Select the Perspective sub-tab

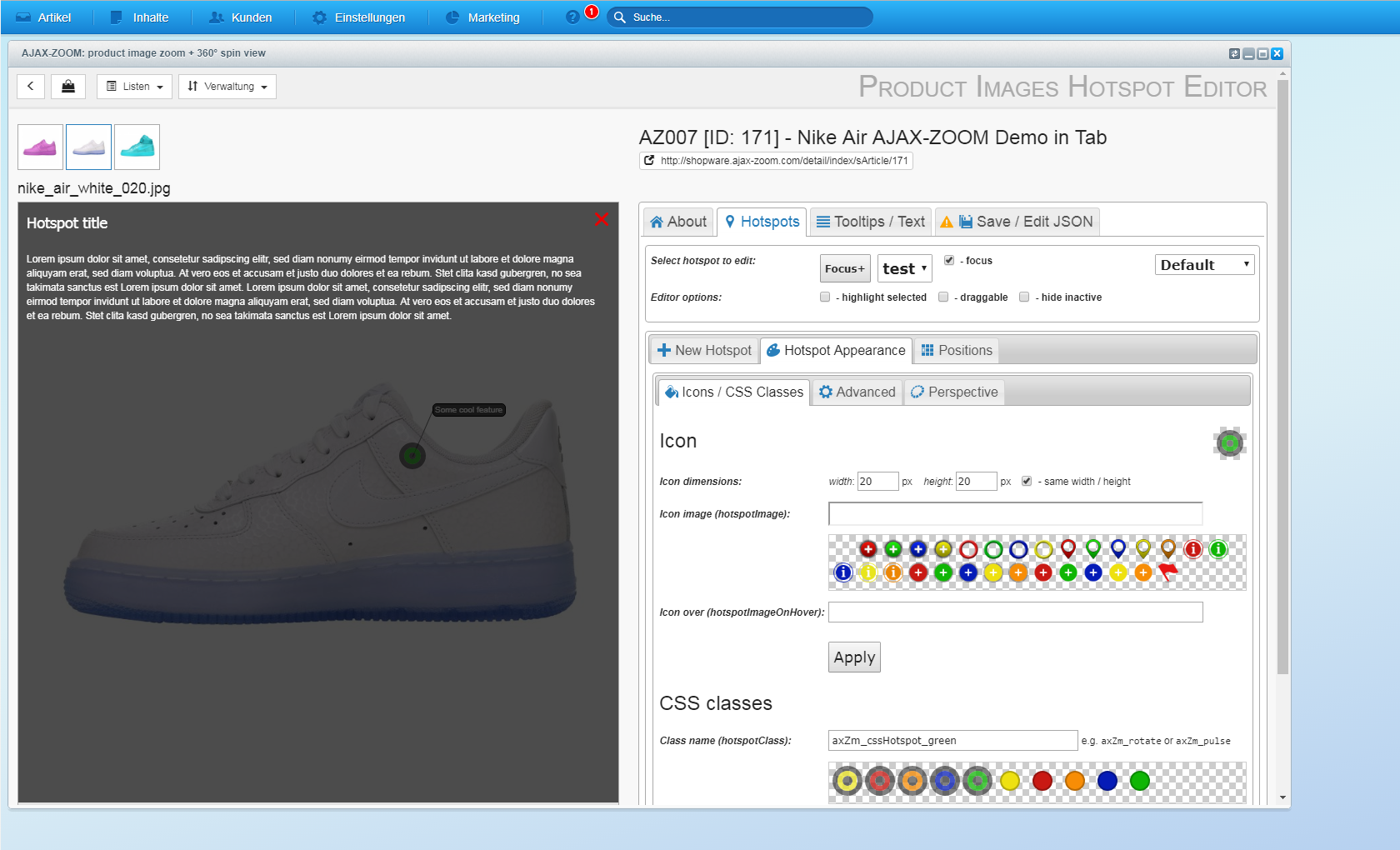(954, 392)
